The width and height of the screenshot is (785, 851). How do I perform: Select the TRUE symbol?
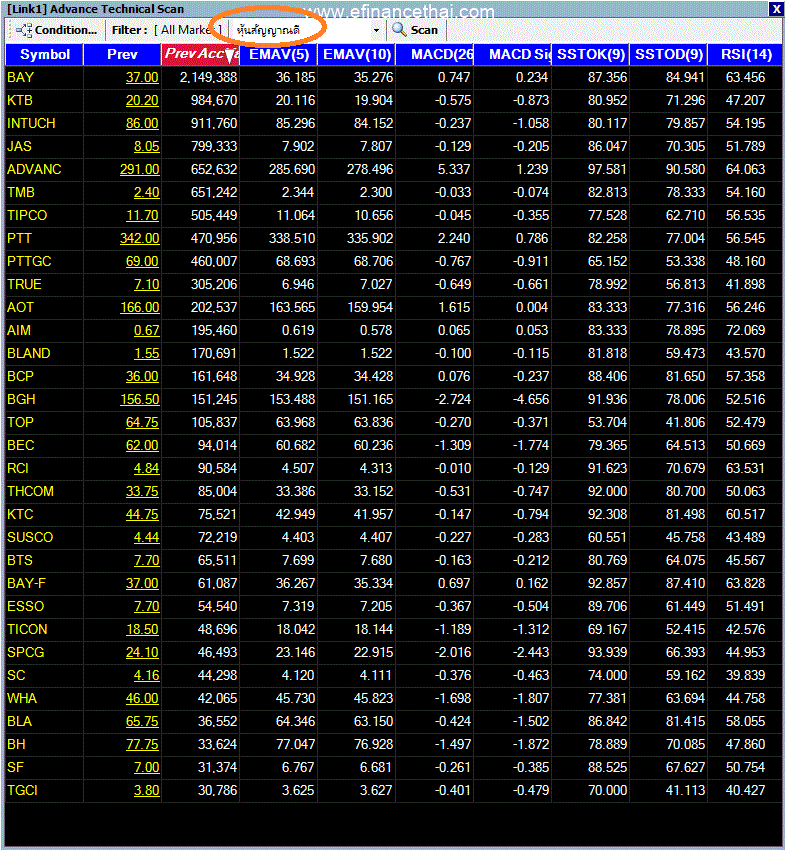point(24,284)
